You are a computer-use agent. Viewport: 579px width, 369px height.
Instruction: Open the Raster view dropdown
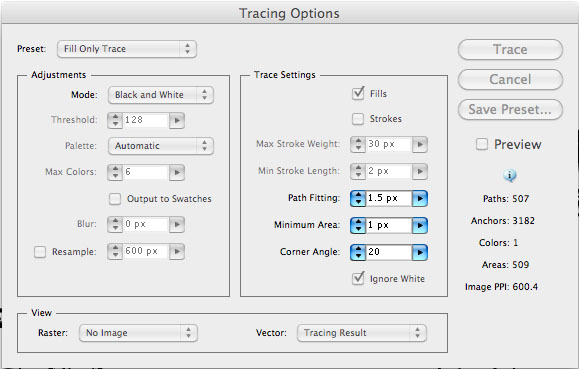[x=138, y=333]
